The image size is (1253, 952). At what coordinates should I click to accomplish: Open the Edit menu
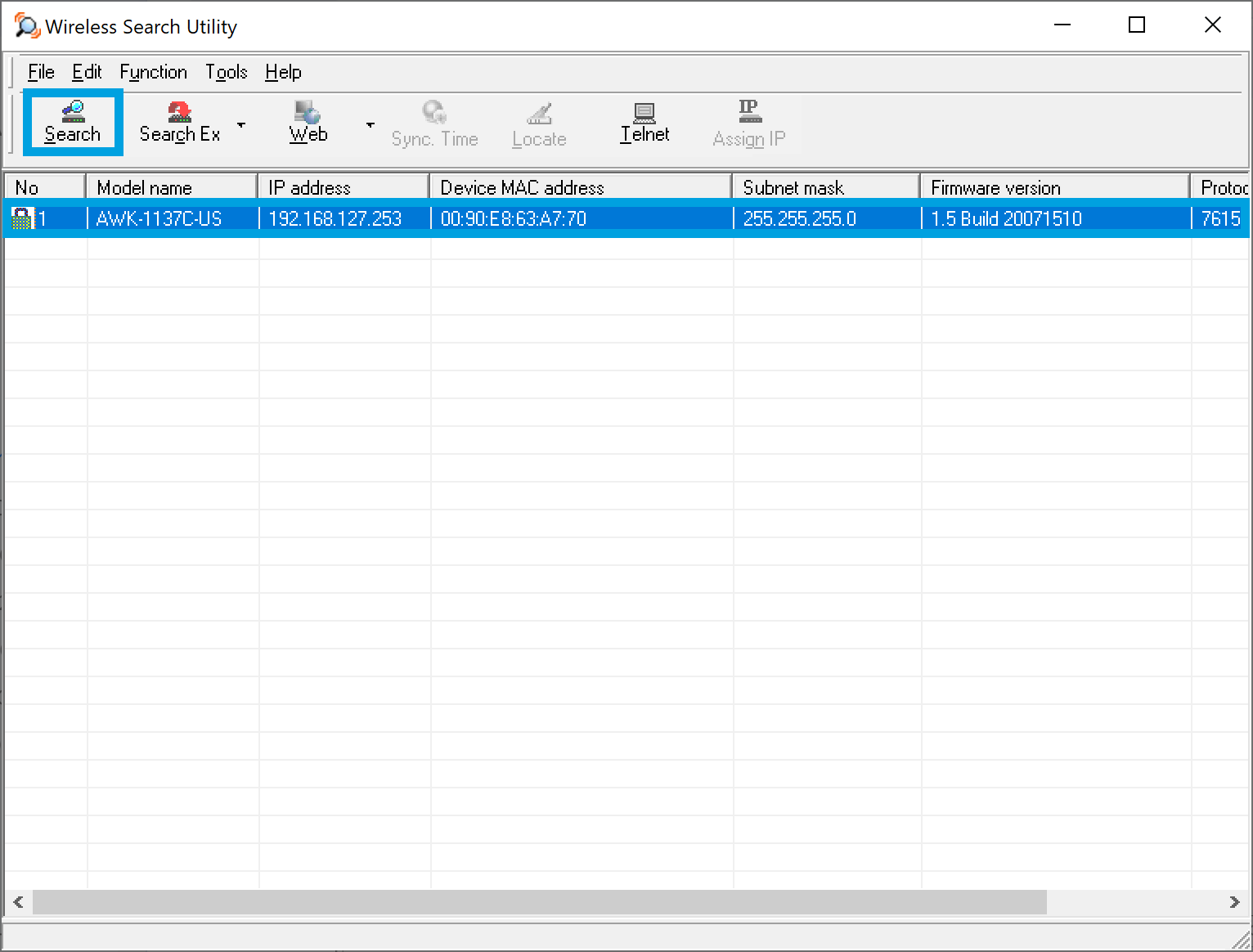tap(87, 72)
